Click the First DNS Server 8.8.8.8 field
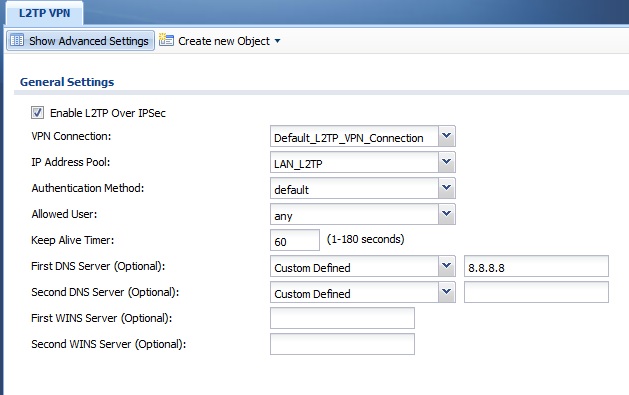 [x=536, y=266]
